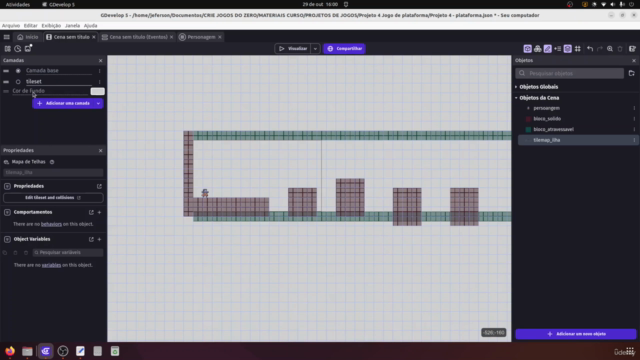Open instances list toolbar icon
This screenshot has height=360, width=640.
[558, 49]
